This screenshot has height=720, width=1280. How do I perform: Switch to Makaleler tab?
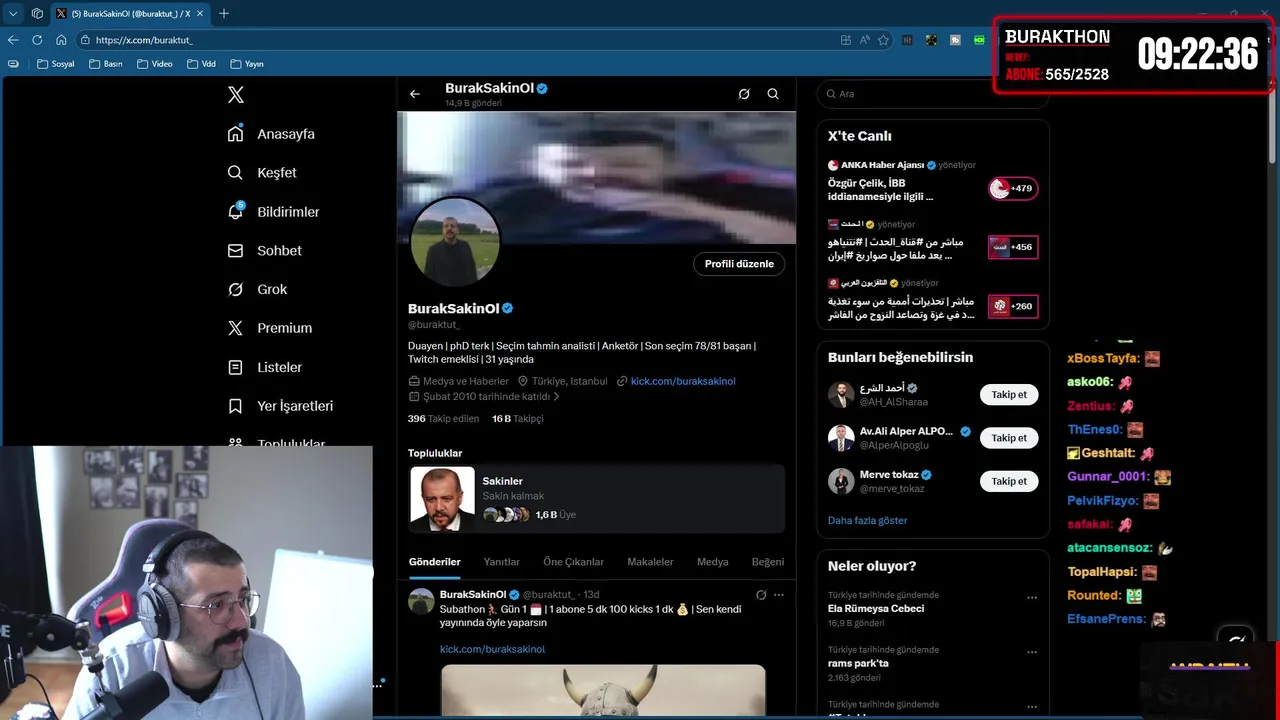click(x=650, y=562)
